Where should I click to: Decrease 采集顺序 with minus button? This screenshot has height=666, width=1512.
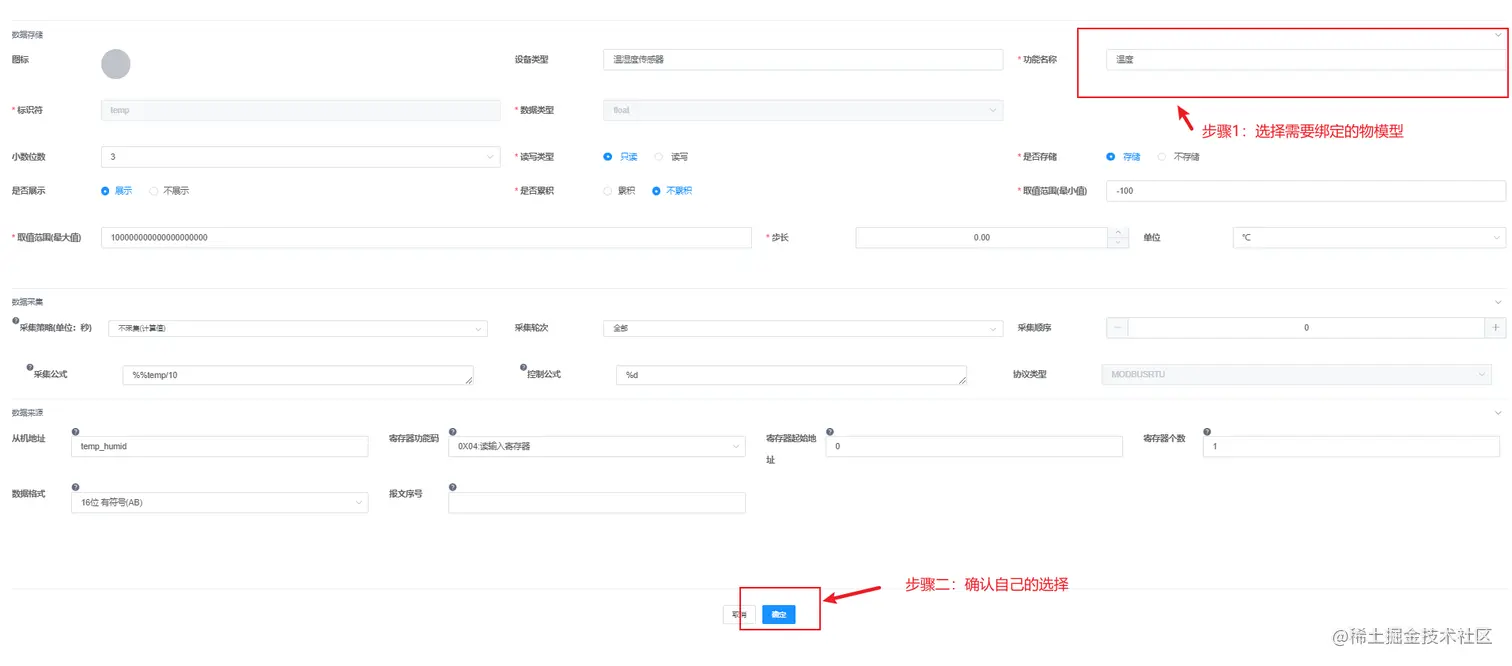1117,328
